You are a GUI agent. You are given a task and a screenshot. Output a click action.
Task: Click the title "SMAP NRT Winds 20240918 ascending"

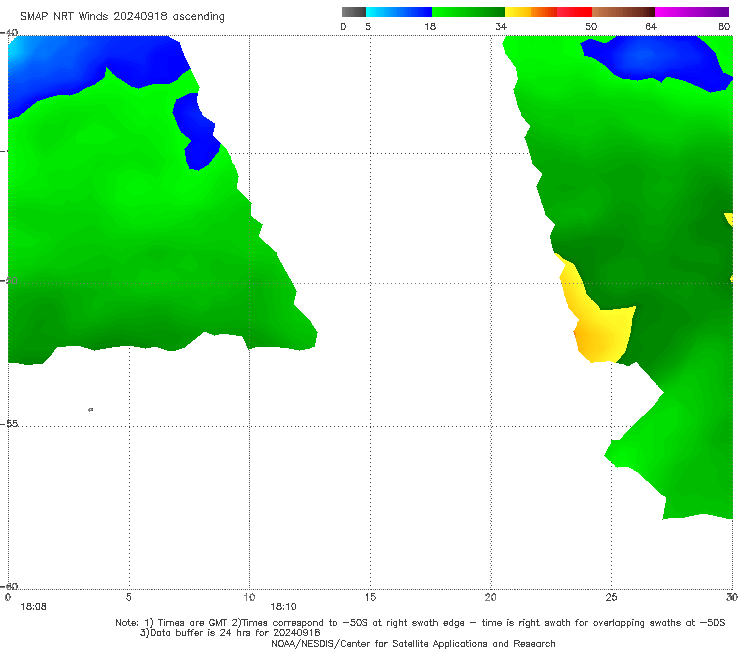(122, 16)
